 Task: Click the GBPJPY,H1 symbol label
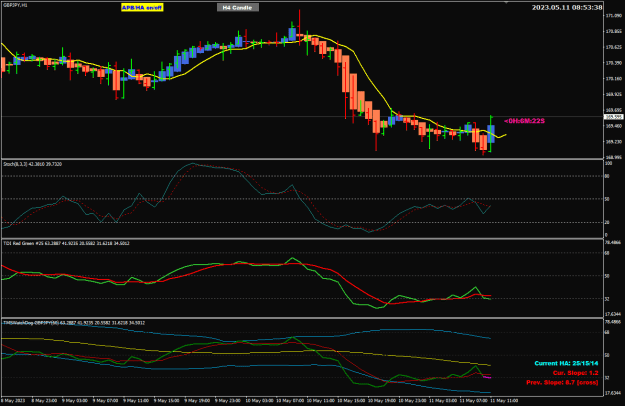tap(14, 6)
